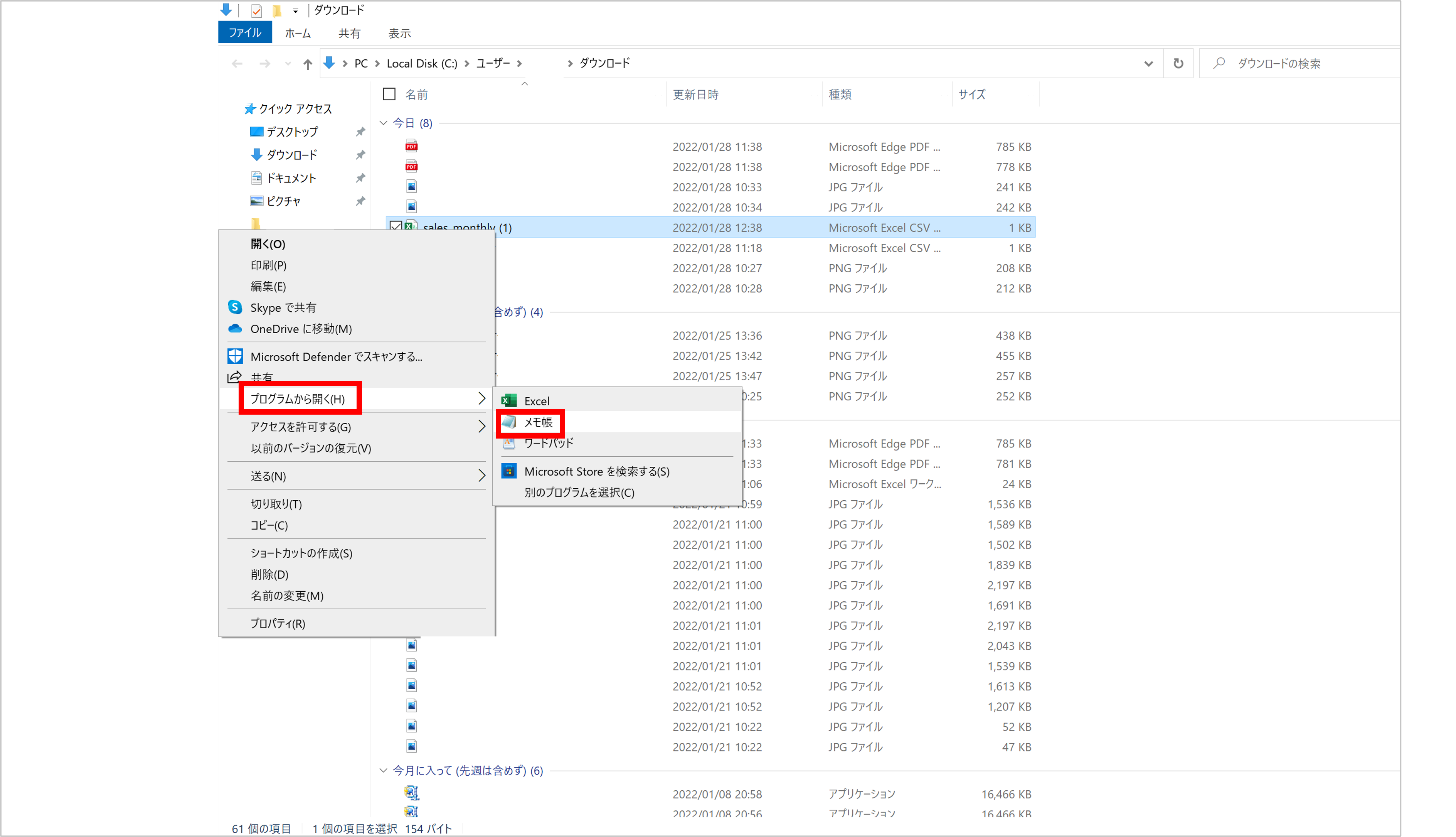Viewport: 1456px width, 837px height.
Task: Click the Notepad (メモ帳) icon
Action: tap(509, 422)
